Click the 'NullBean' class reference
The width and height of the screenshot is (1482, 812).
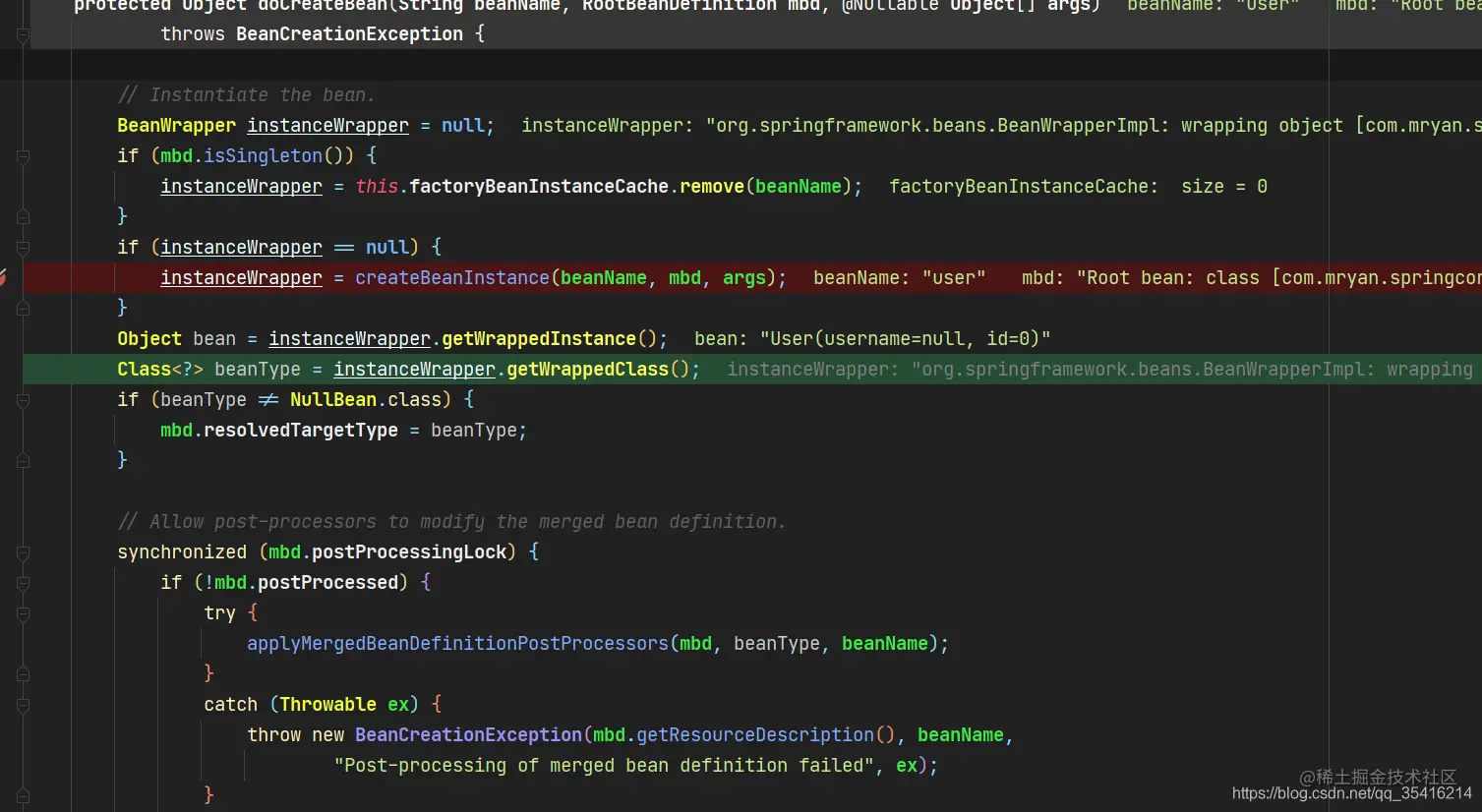click(333, 400)
